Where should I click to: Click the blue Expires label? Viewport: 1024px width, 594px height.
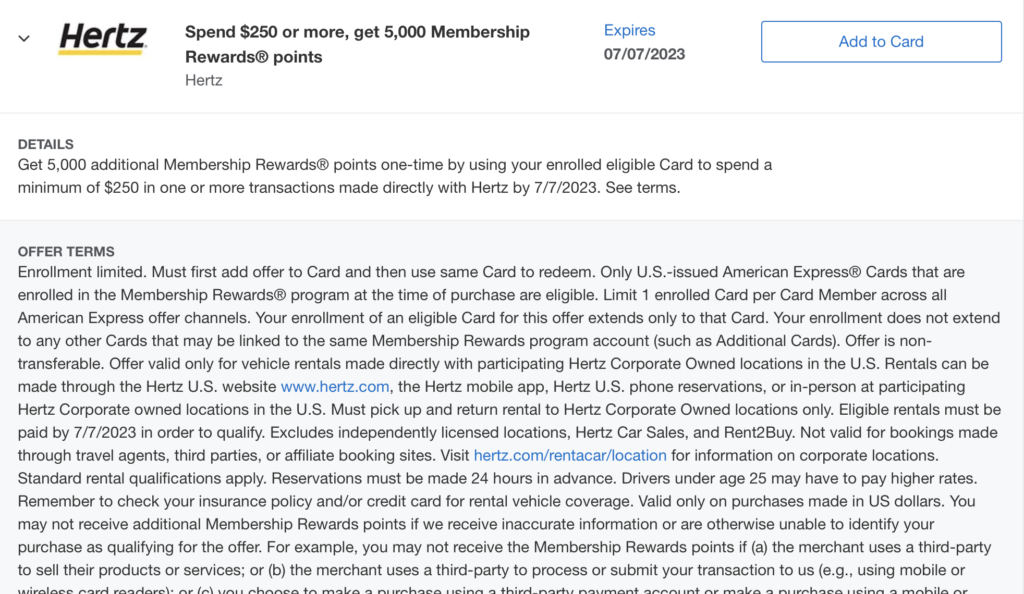point(630,31)
